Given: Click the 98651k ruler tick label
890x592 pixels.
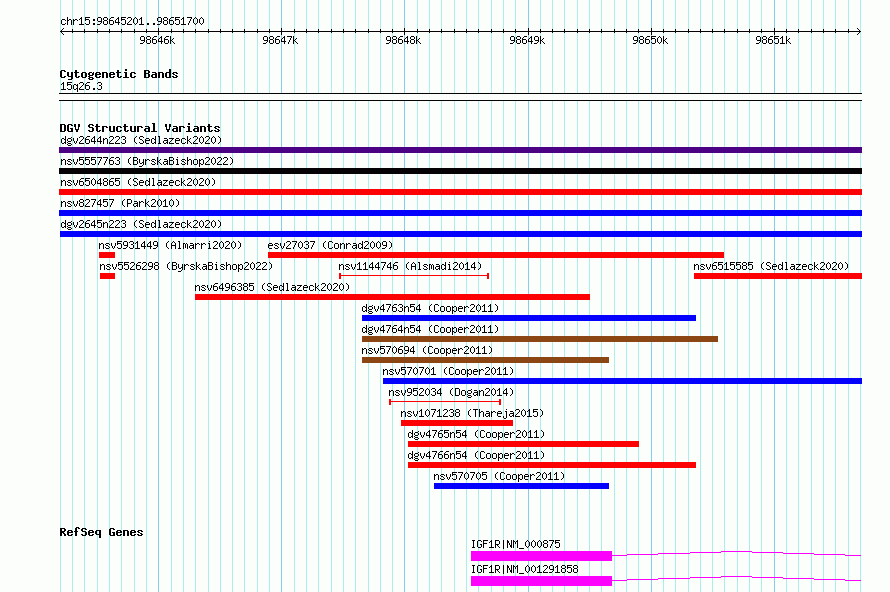Looking at the screenshot, I should (773, 40).
